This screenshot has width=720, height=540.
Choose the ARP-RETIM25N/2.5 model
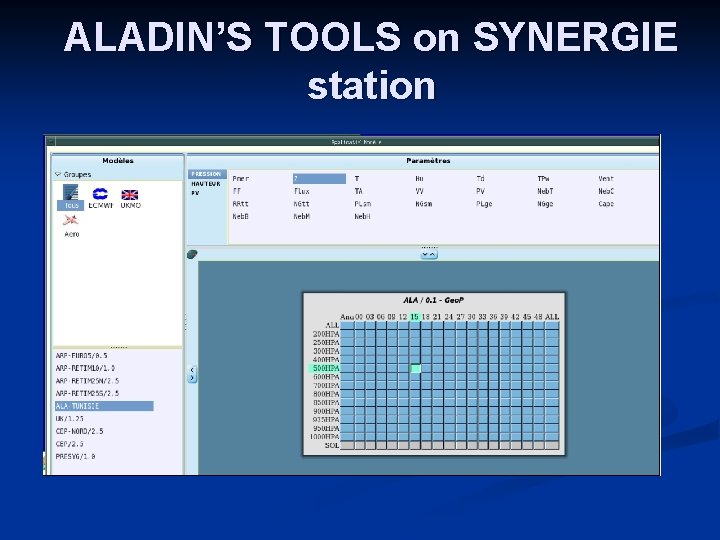[87, 381]
